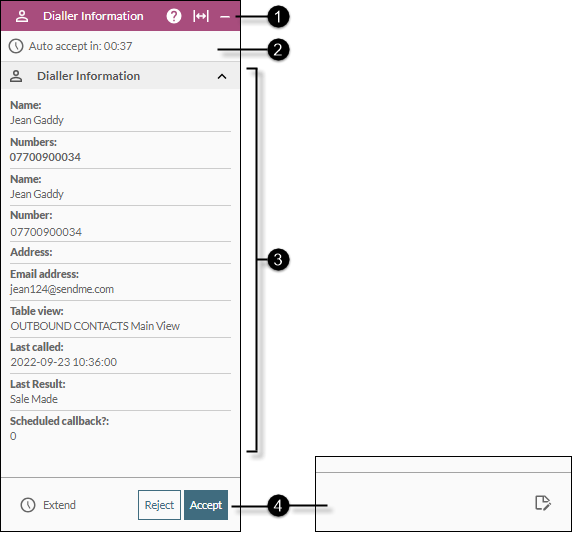Collapse the Dialler Information section chevron
Viewport: 572px width, 533px height.
(222, 76)
